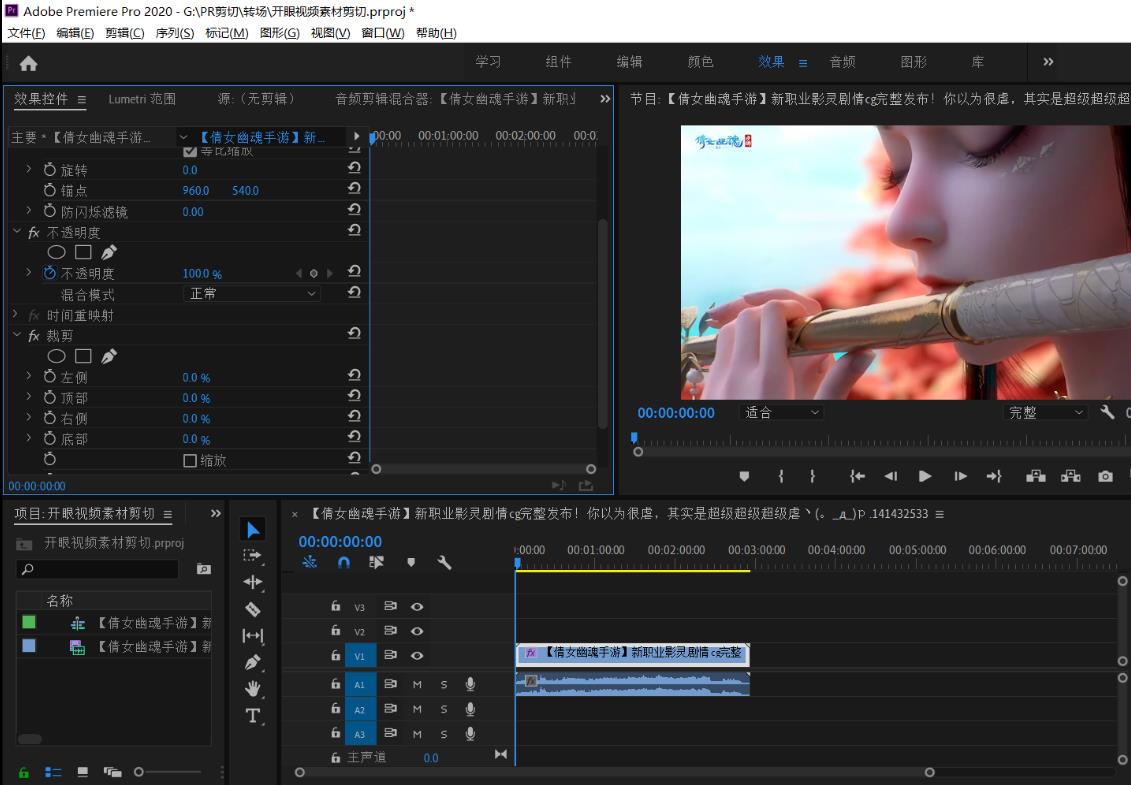Expand the 旋转 rotation property
The height and width of the screenshot is (785, 1131).
click(x=29, y=170)
